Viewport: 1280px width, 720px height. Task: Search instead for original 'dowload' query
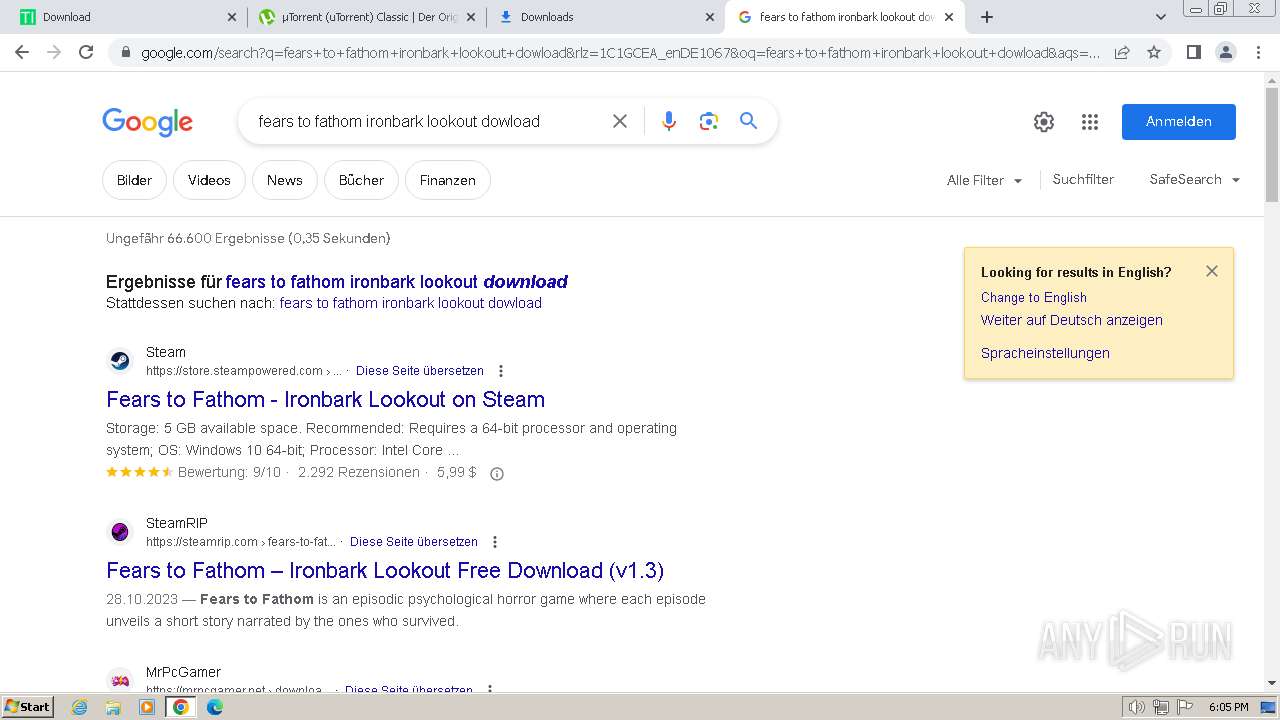click(411, 303)
